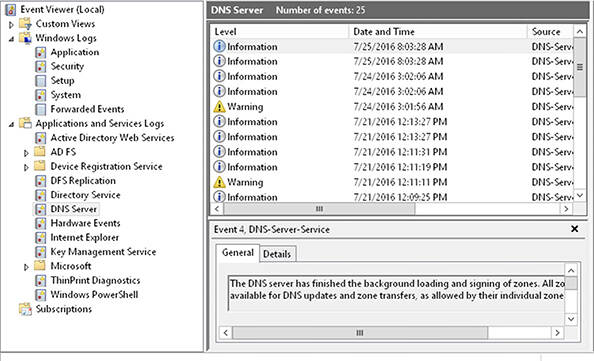Viewport: 594px width, 361px height.
Task: Open the Application log icon
Action: click(41, 52)
